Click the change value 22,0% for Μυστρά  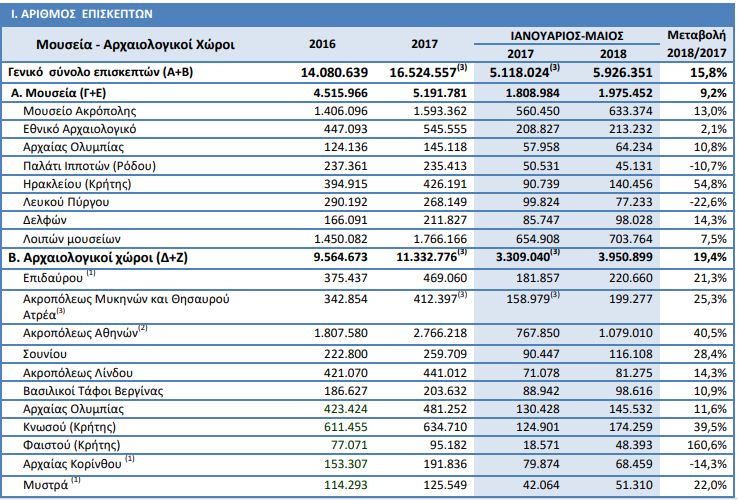click(x=710, y=485)
